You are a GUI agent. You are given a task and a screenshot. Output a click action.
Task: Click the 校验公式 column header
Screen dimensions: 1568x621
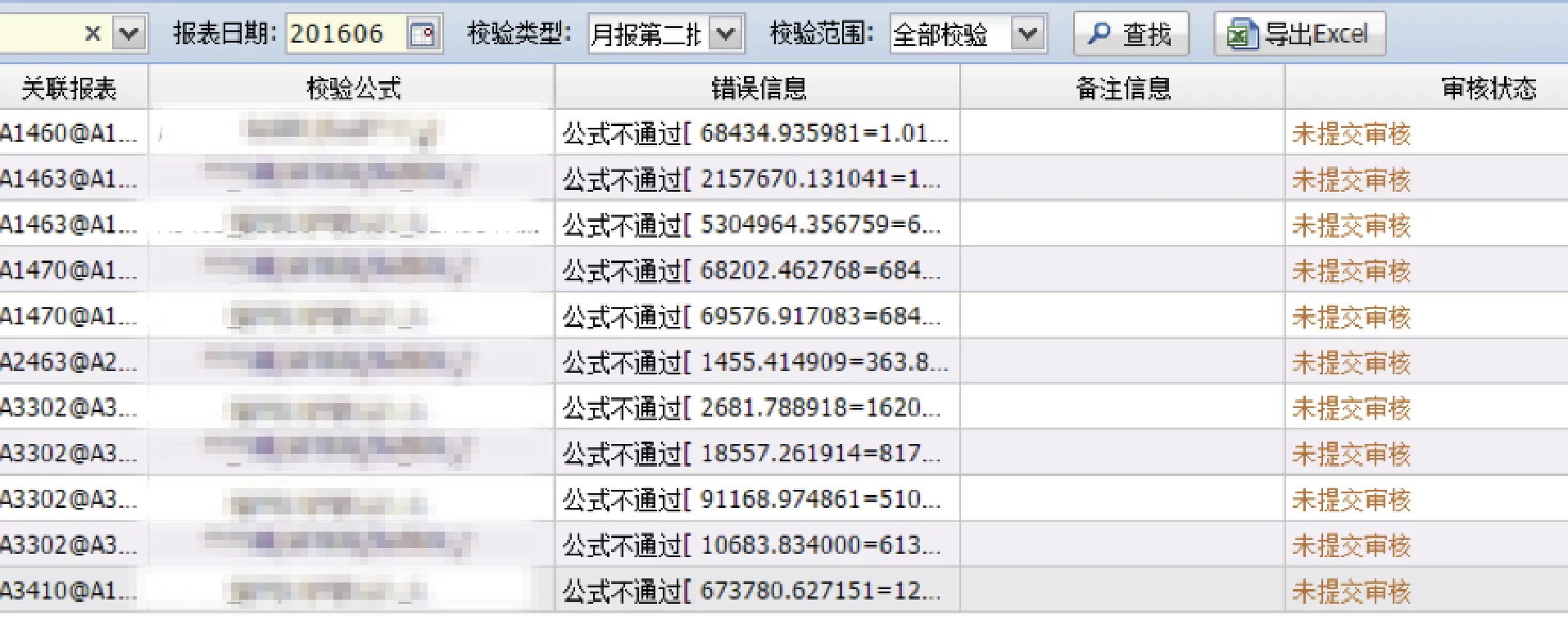pos(352,88)
